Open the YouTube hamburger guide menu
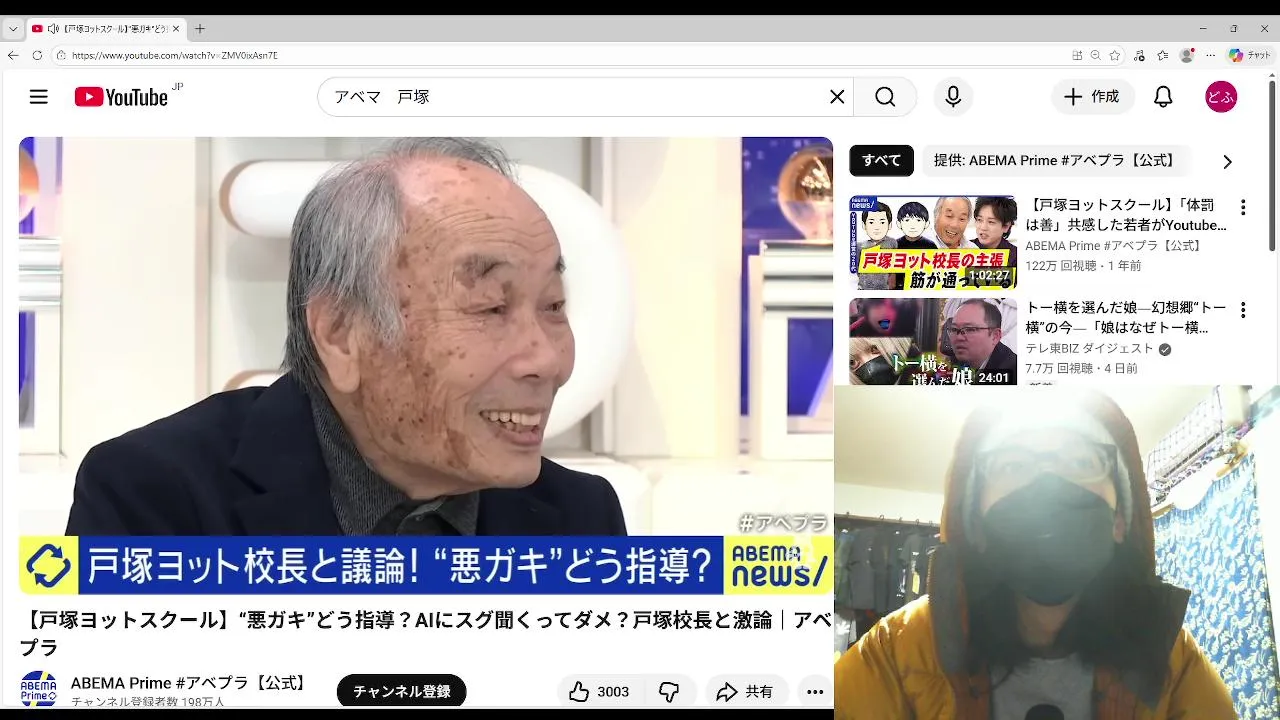This screenshot has height=720, width=1280. coord(39,97)
